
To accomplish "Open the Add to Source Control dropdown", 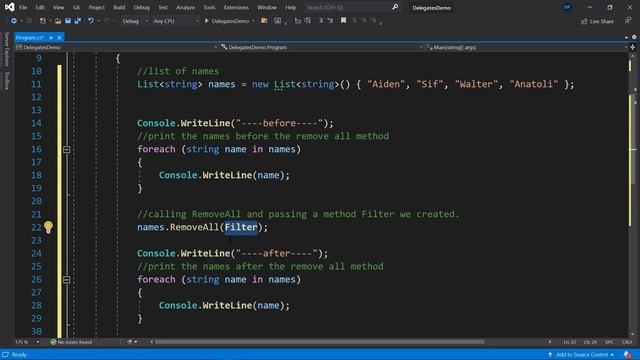I will click(581, 355).
